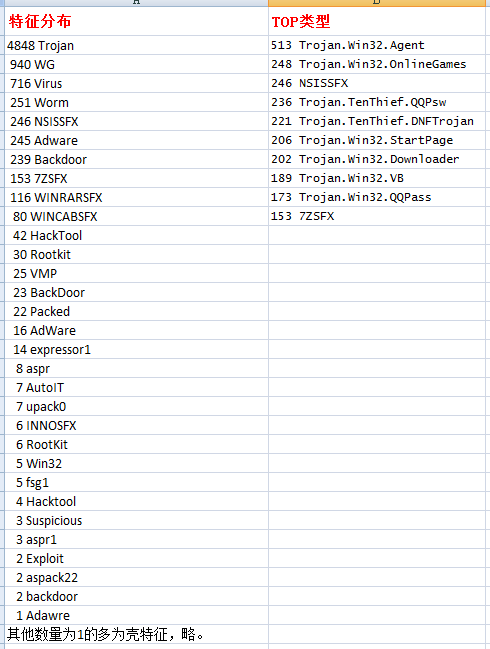Select the 42 HackTool cell
The width and height of the screenshot is (490, 649).
click(x=136, y=236)
